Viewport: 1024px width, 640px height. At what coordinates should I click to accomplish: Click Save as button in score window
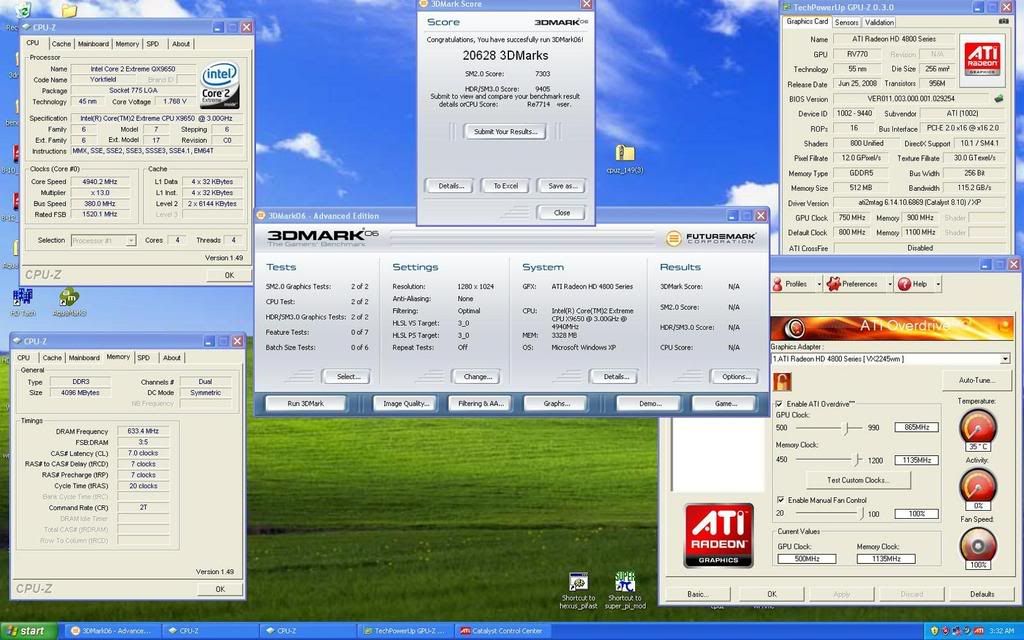coord(562,186)
